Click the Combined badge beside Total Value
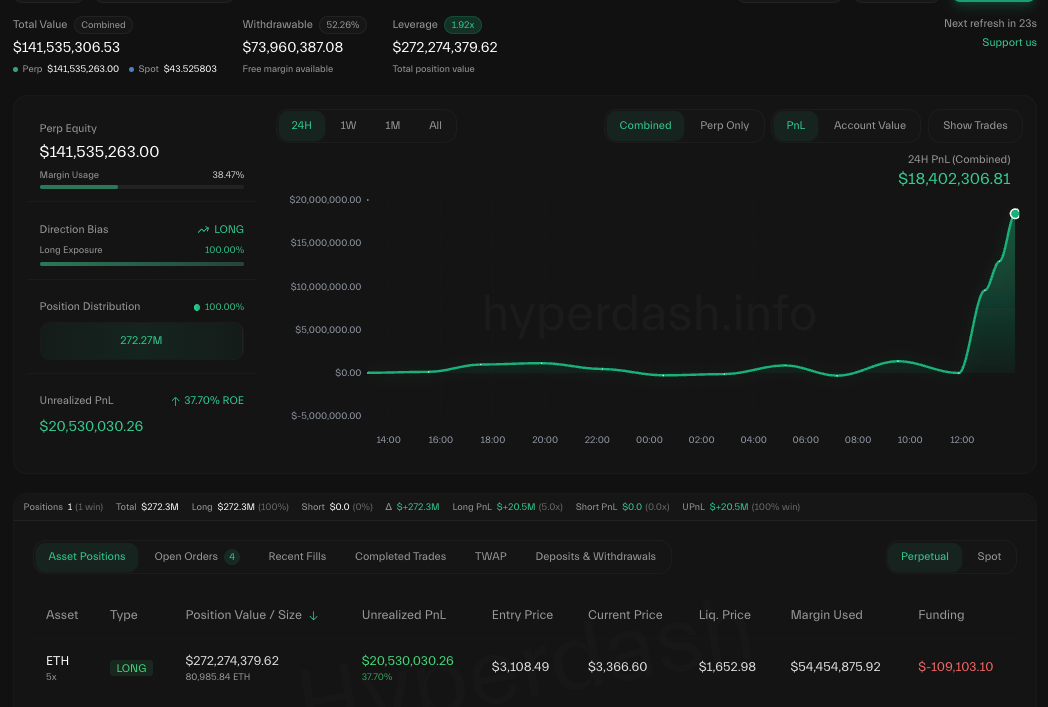 click(103, 25)
